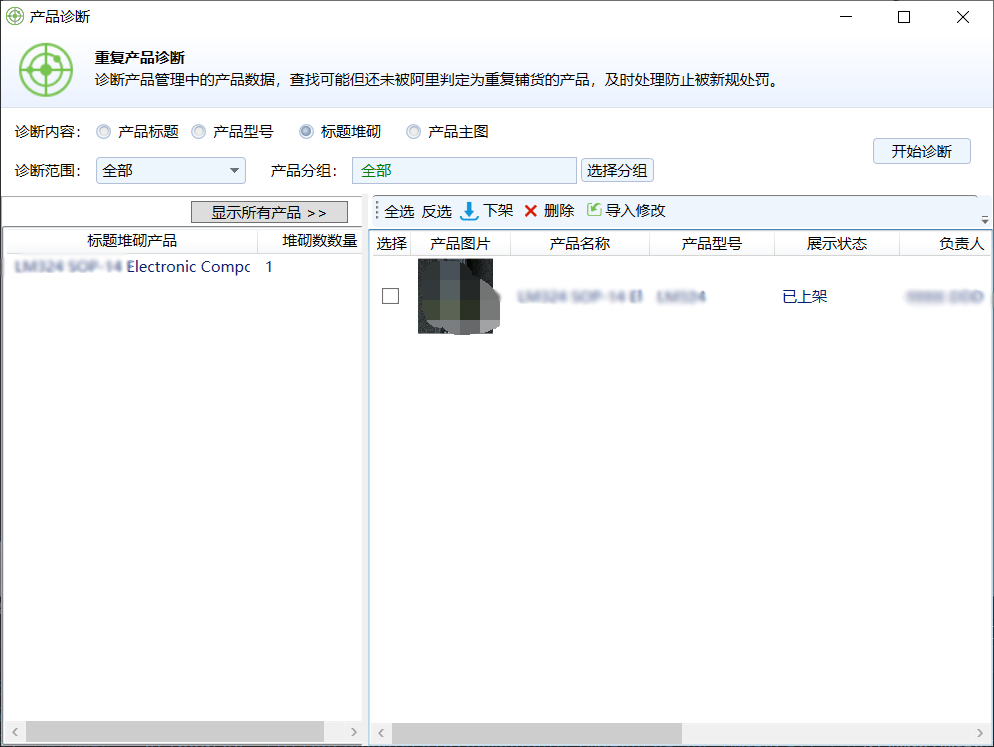994x747 pixels.
Task: Click the 下架 download arrow icon
Action: [x=469, y=211]
